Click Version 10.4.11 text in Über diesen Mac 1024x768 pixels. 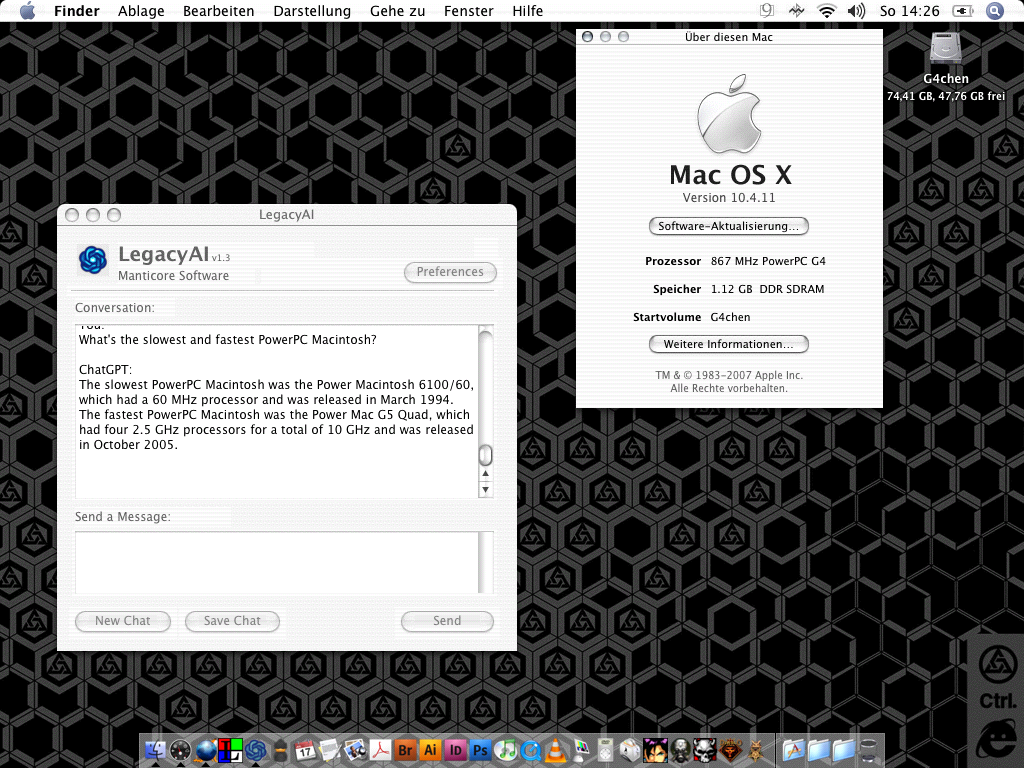(x=729, y=198)
